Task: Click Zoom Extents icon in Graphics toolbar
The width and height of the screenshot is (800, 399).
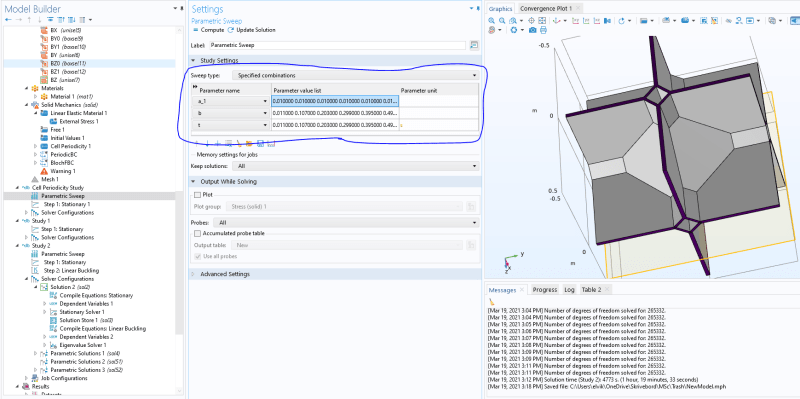Action: coord(542,20)
